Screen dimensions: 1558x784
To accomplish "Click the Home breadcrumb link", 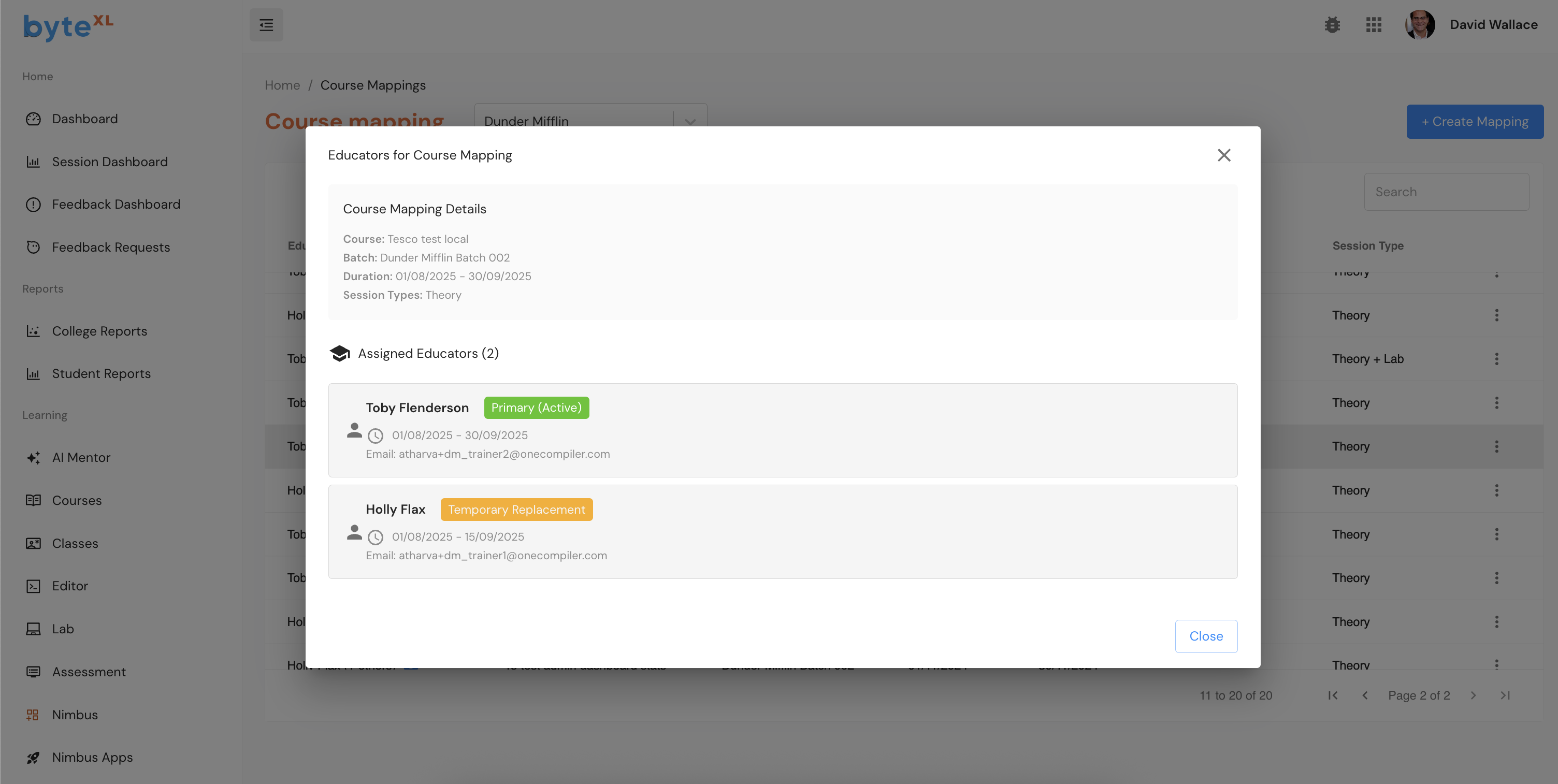I will click(282, 85).
